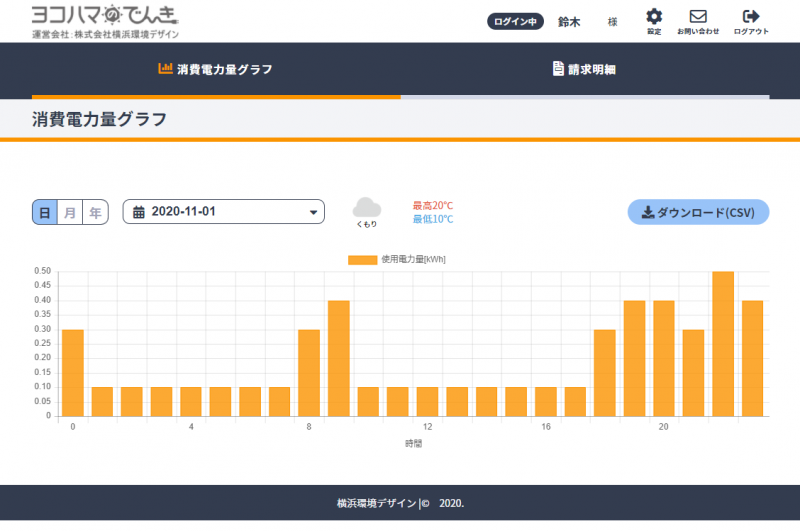This screenshot has height=531, width=800.
Task: Toggle the 使用電力量[kWh] legend swatch
Action: point(363,260)
